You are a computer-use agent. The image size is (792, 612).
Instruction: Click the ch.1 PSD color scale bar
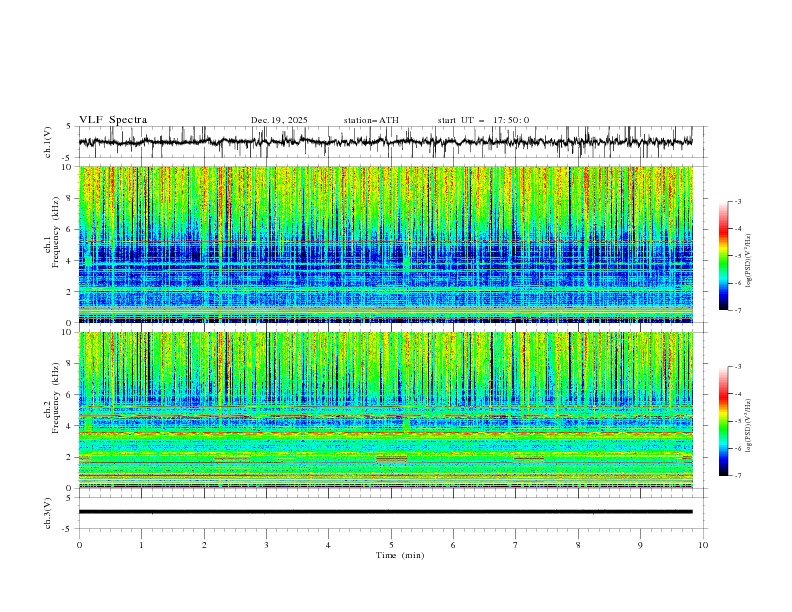click(x=723, y=256)
